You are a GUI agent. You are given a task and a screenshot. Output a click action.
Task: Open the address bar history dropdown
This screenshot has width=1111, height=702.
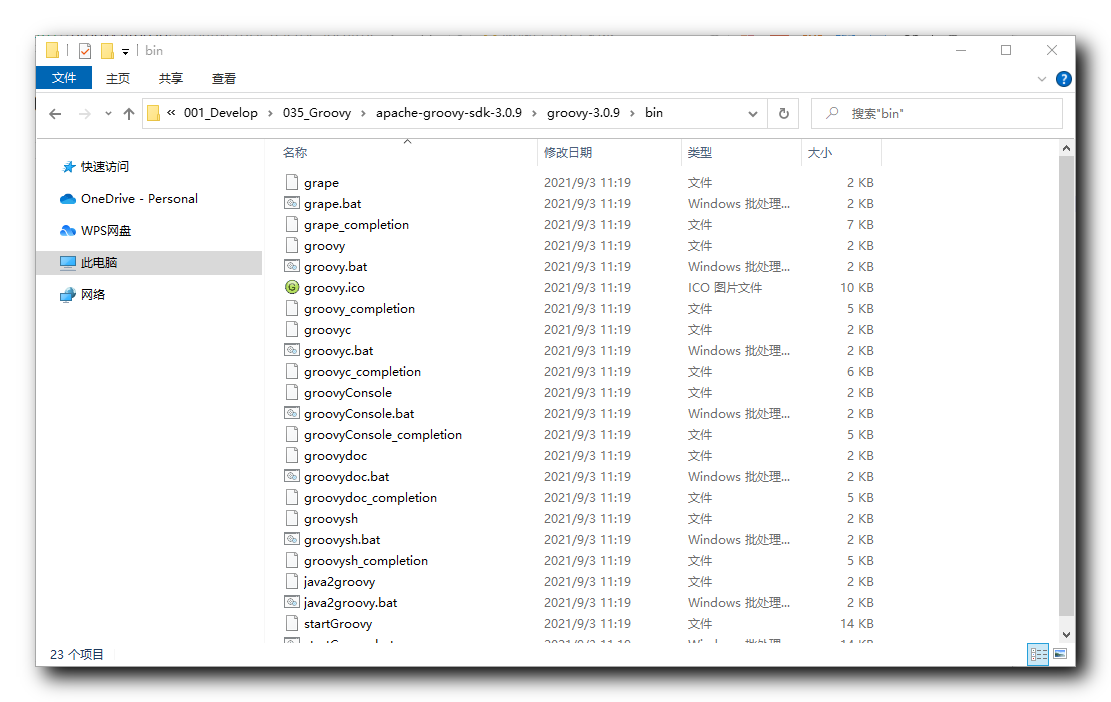pyautogui.click(x=753, y=113)
